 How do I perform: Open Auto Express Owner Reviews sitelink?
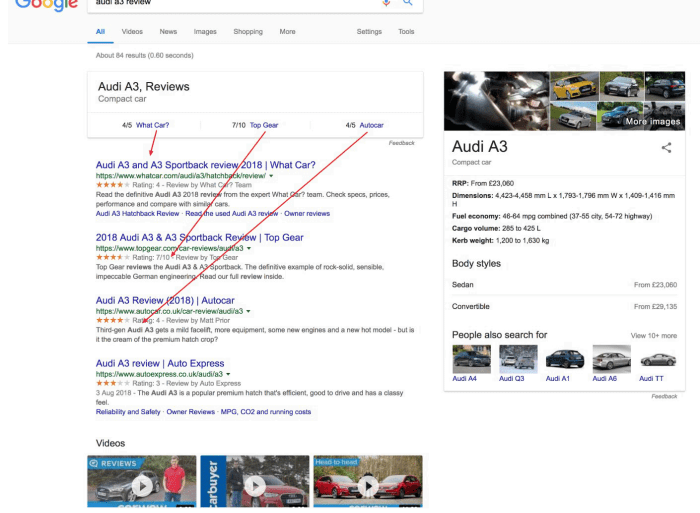tap(191, 412)
